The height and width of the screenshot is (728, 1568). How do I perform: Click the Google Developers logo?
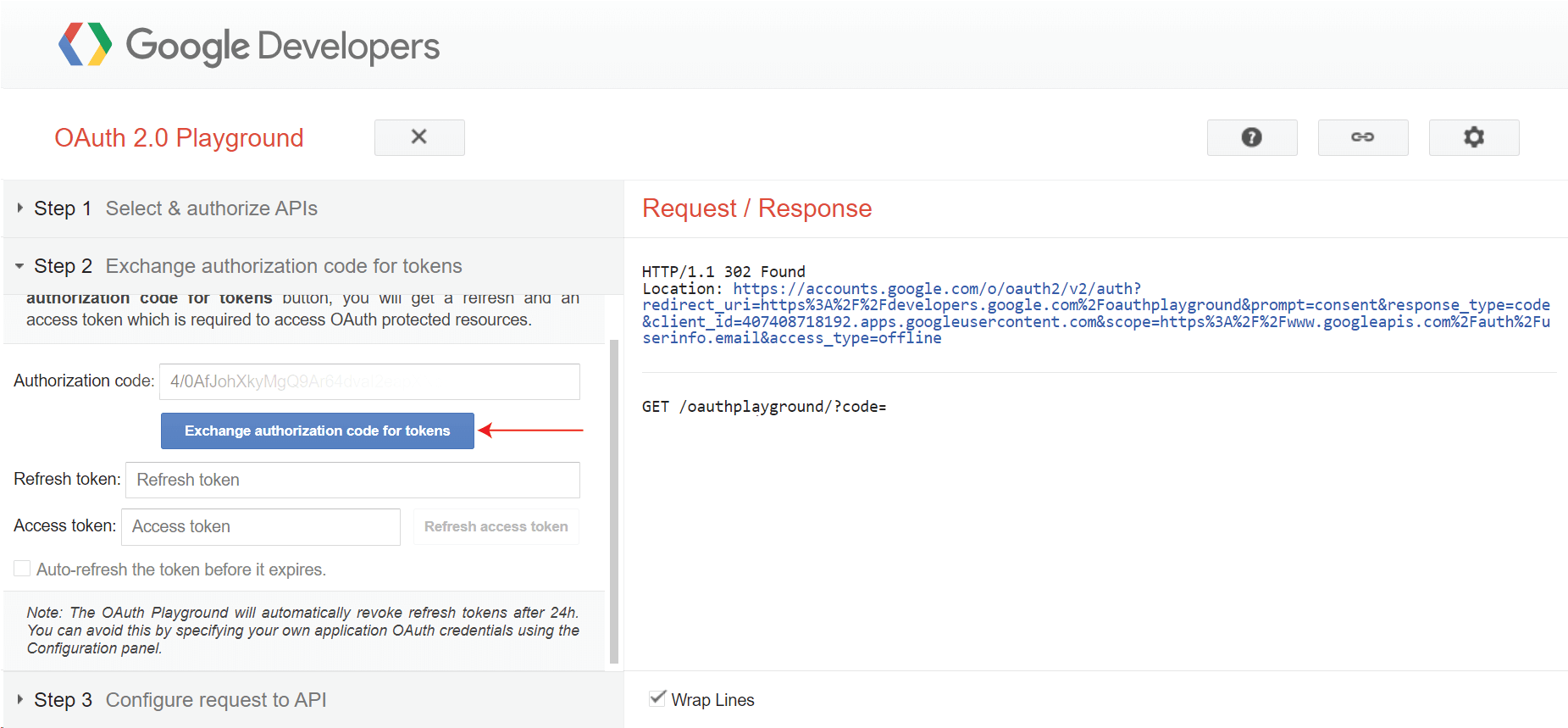click(249, 45)
